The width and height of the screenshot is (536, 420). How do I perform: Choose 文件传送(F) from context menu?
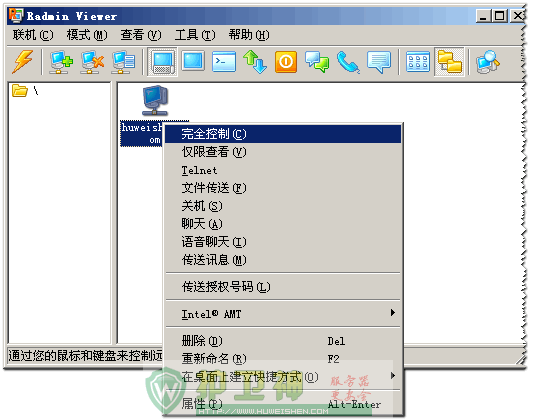283,188
